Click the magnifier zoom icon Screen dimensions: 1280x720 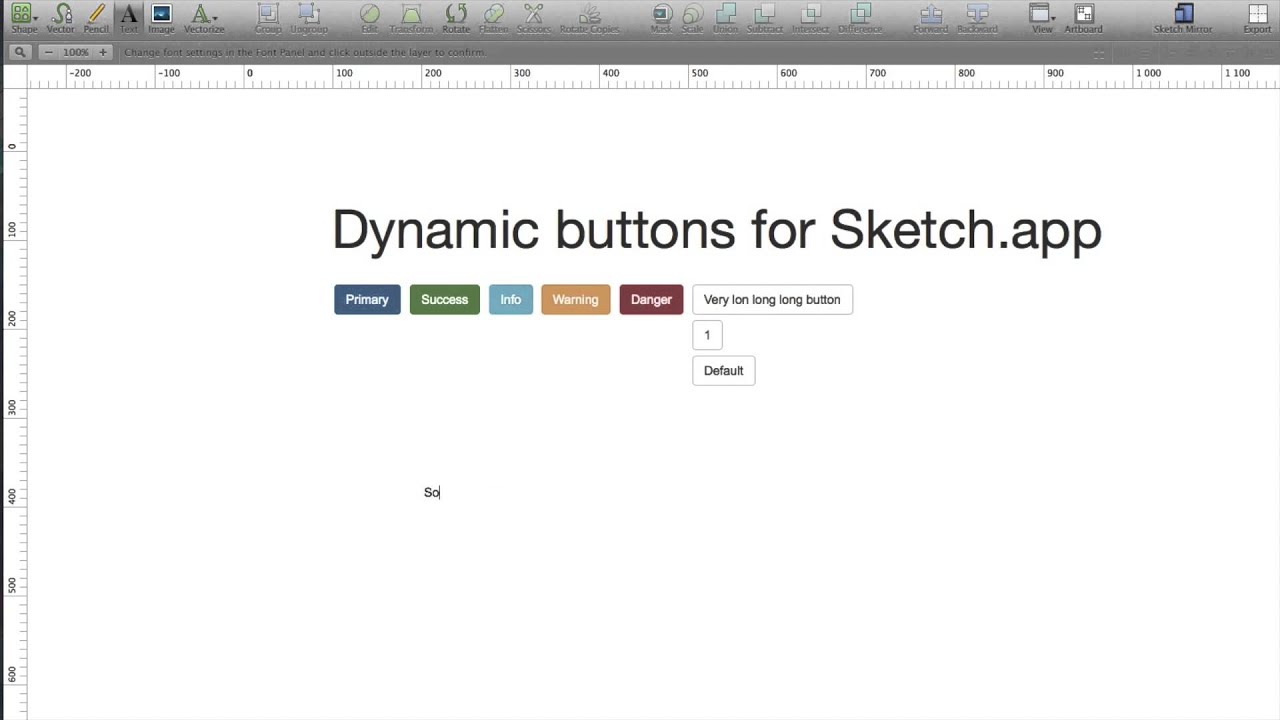[x=19, y=52]
